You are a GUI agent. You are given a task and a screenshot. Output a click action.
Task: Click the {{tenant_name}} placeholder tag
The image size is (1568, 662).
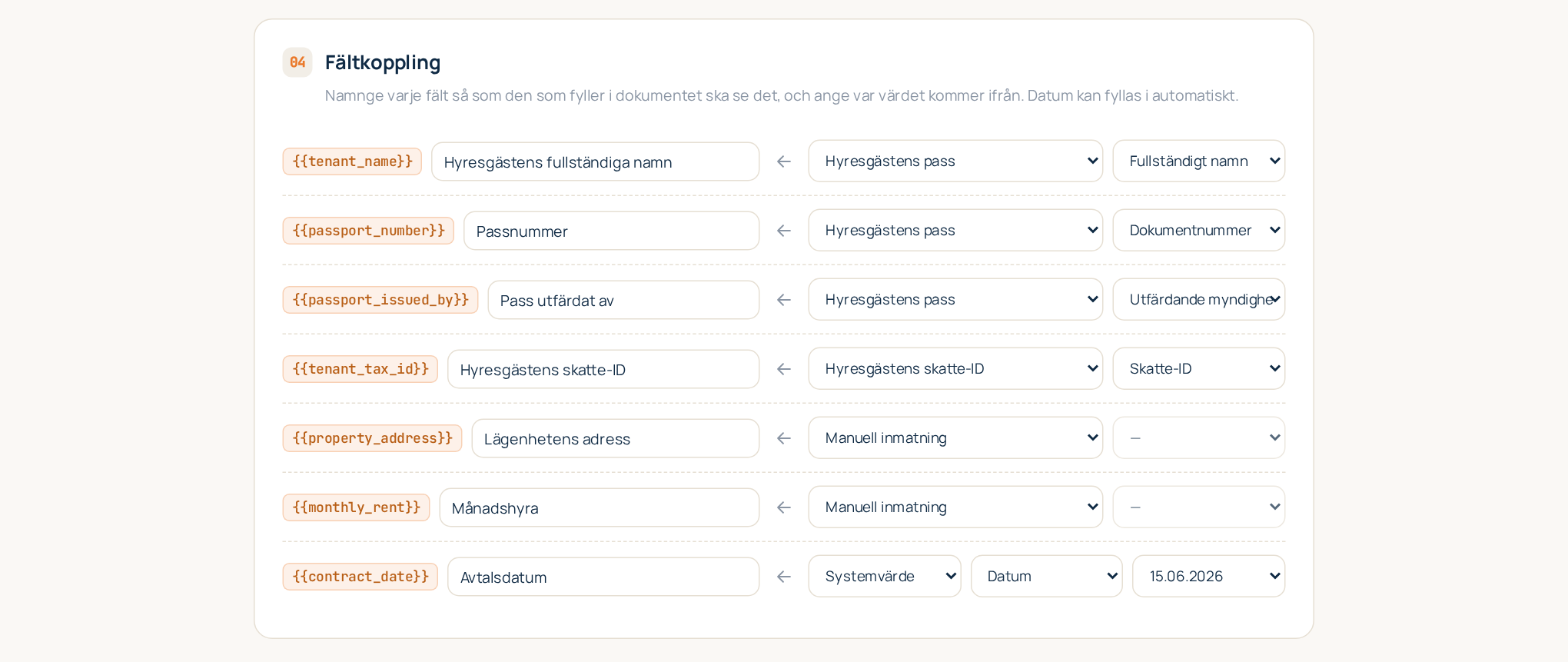point(352,161)
